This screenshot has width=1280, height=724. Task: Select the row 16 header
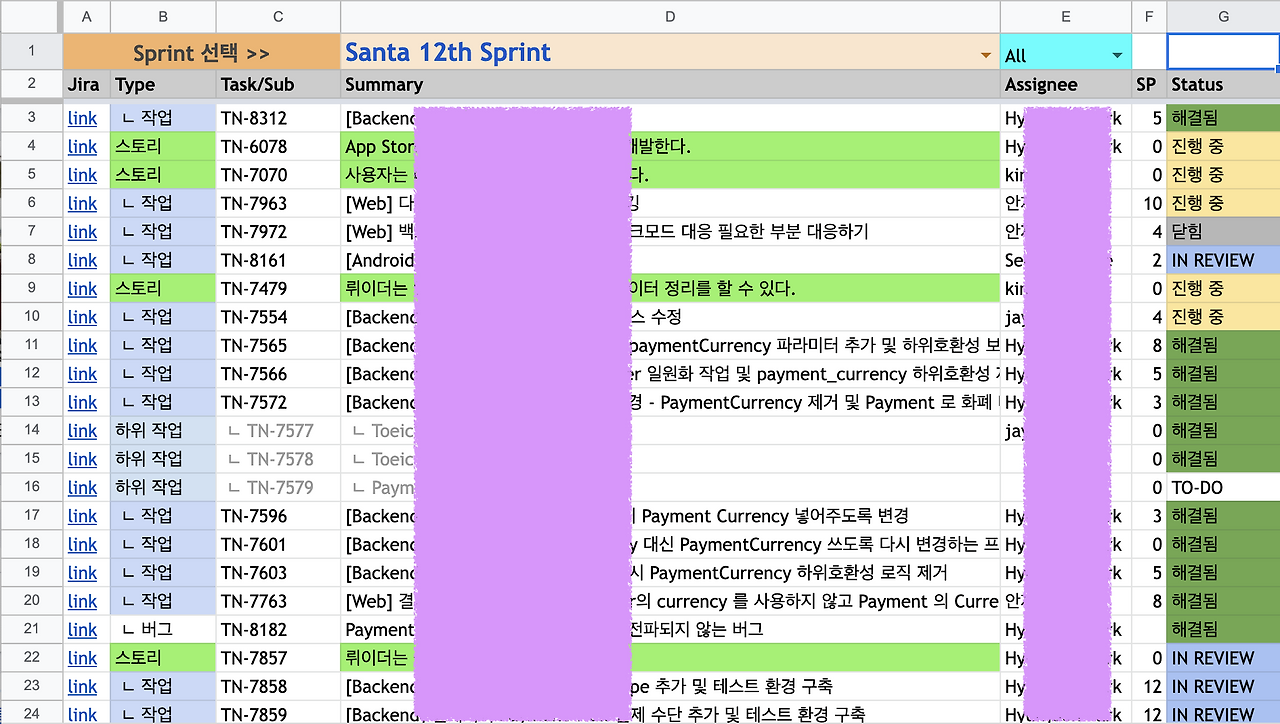pos(32,488)
